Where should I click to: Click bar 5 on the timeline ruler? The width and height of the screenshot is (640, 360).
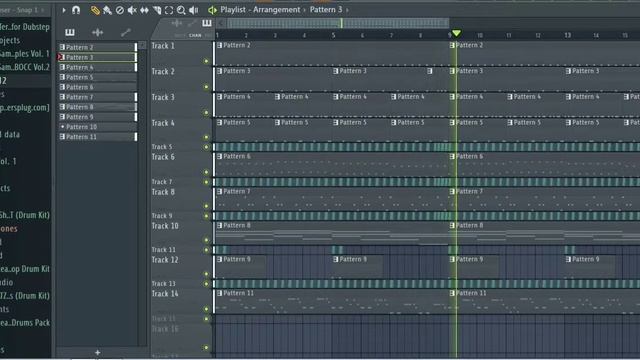[333, 36]
